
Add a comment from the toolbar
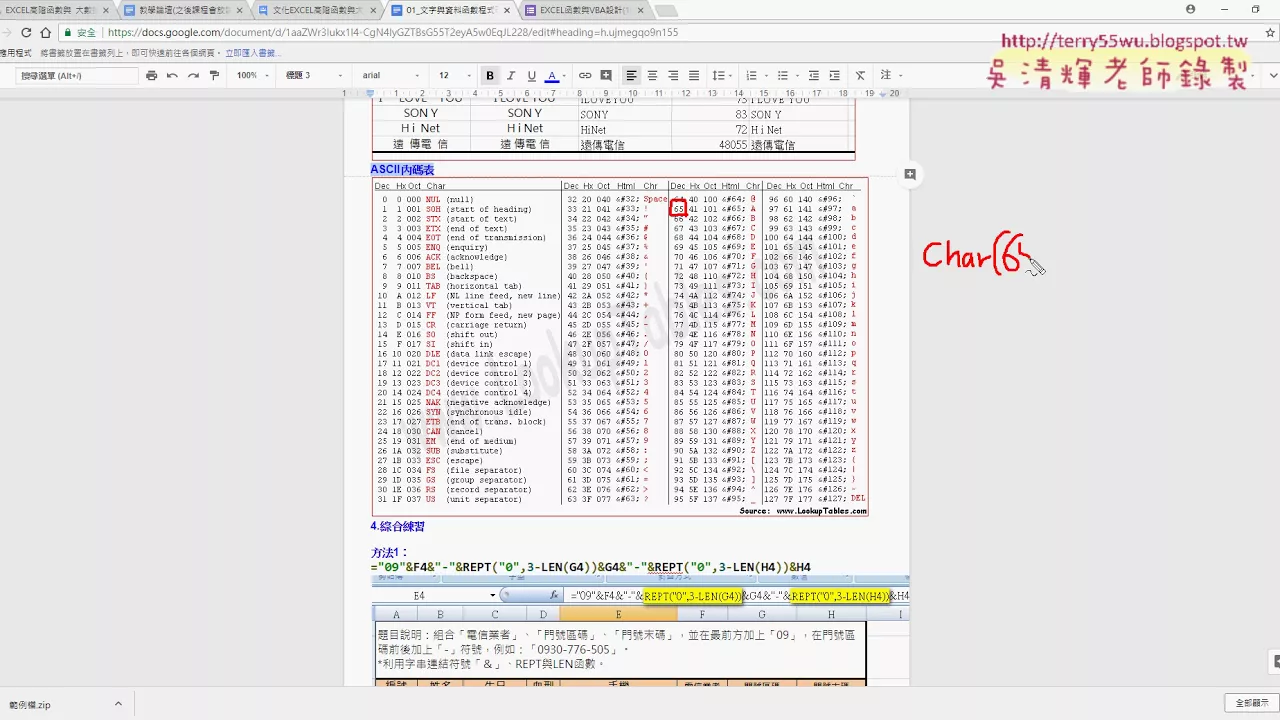(606, 76)
